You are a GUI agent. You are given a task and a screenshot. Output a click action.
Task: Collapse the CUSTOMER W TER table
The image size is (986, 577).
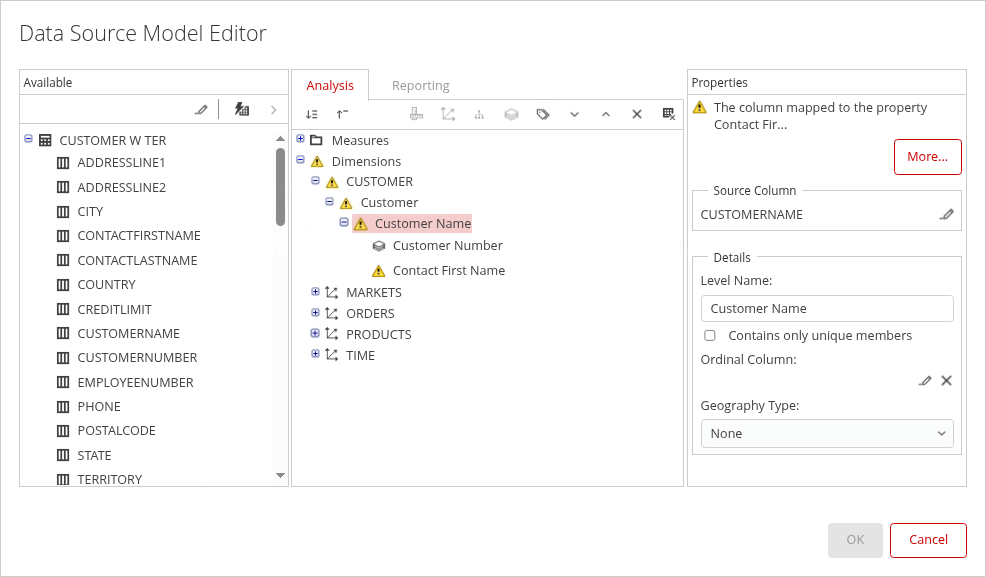coord(28,140)
